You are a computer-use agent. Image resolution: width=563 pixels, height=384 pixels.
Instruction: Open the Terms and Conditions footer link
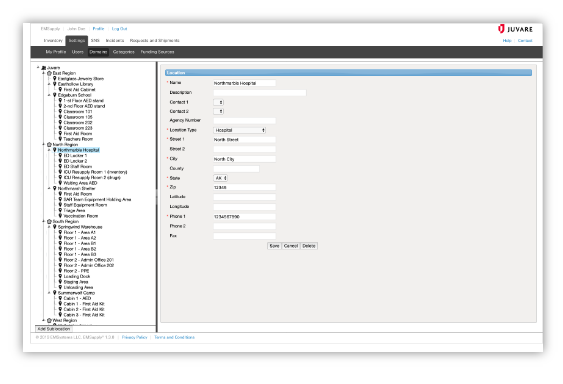point(175,337)
